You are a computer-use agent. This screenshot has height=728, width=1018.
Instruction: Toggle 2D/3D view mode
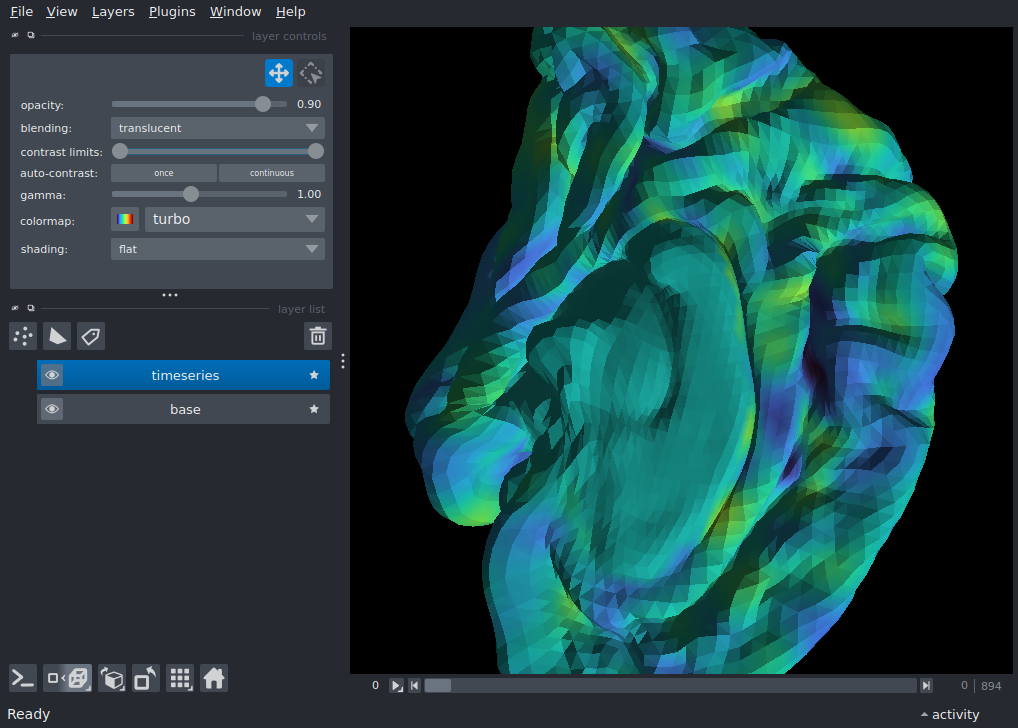pyautogui.click(x=69, y=679)
